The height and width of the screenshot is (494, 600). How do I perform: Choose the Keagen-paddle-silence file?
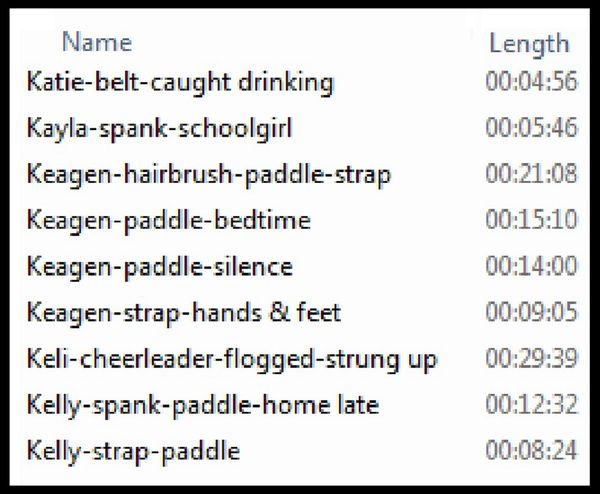pos(160,266)
